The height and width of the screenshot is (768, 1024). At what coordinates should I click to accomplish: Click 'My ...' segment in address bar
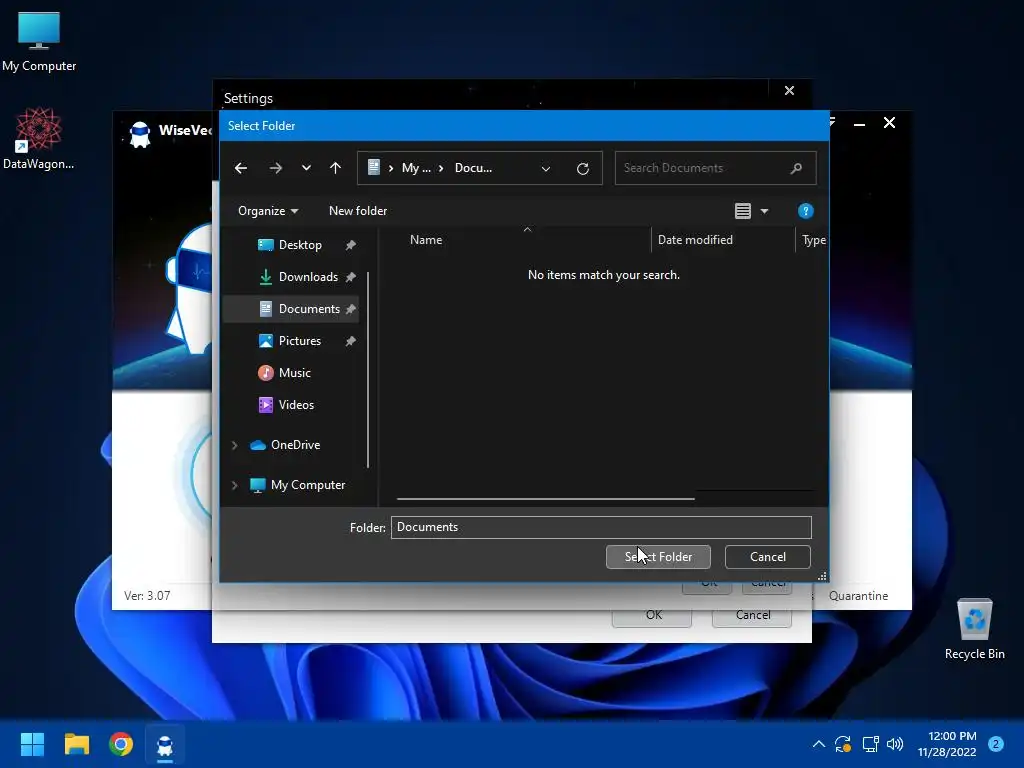pyautogui.click(x=416, y=168)
